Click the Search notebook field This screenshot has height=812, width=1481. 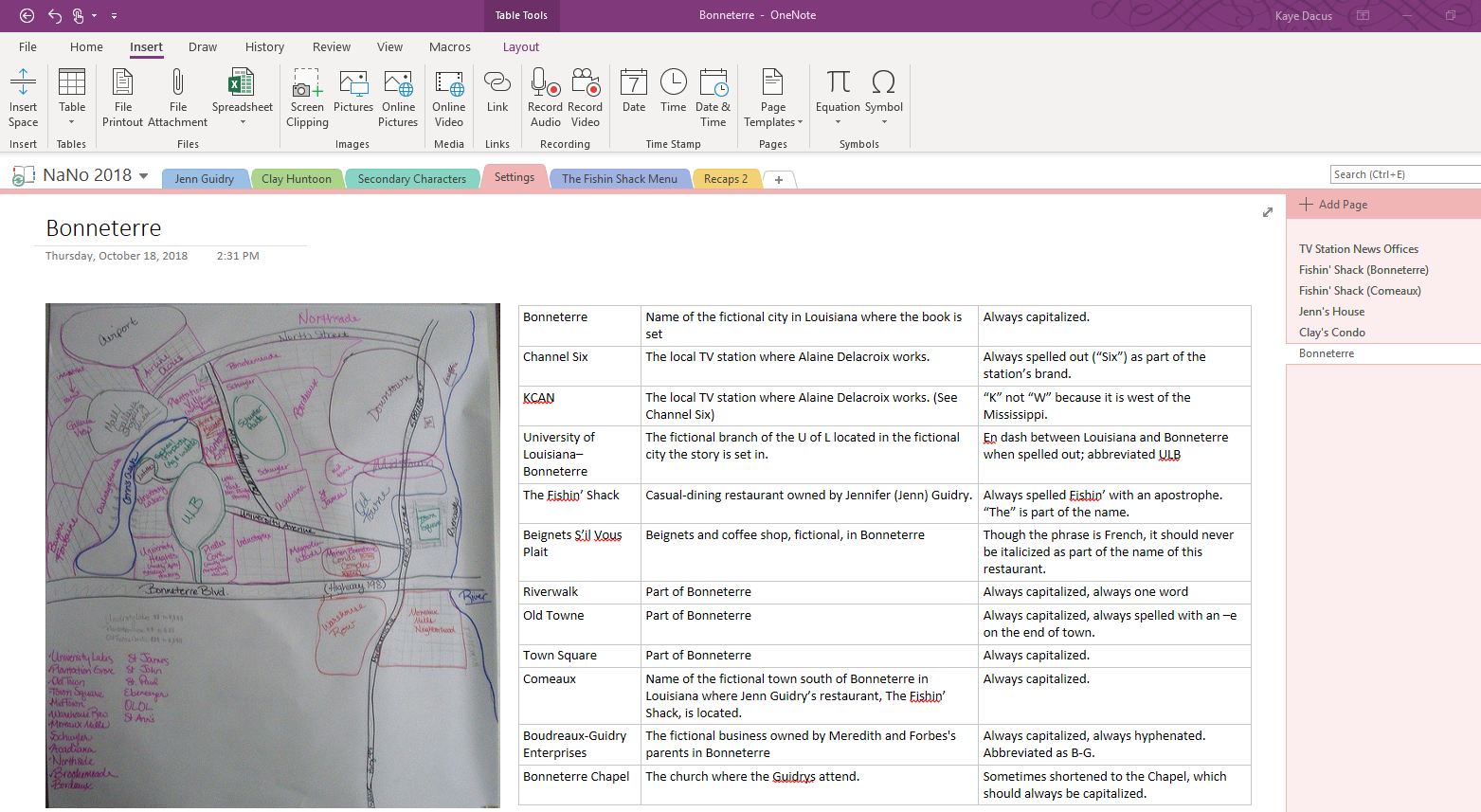[1402, 174]
